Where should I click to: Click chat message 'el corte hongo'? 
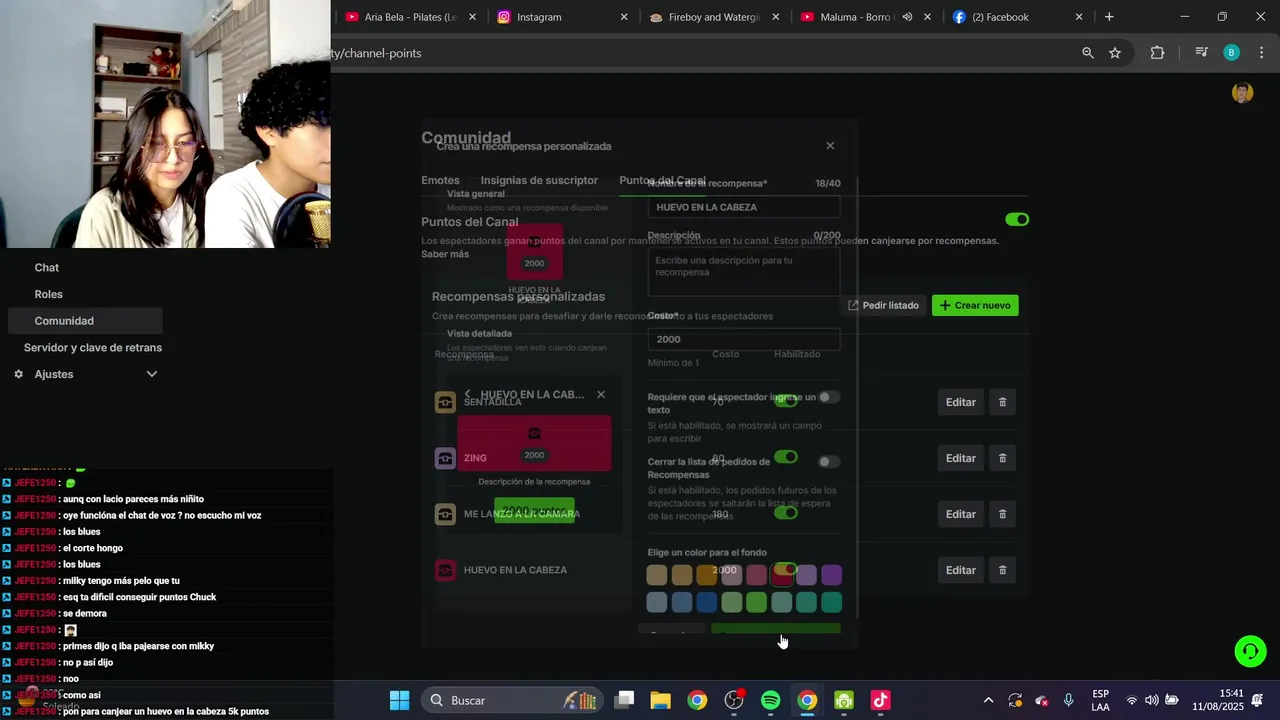93,548
